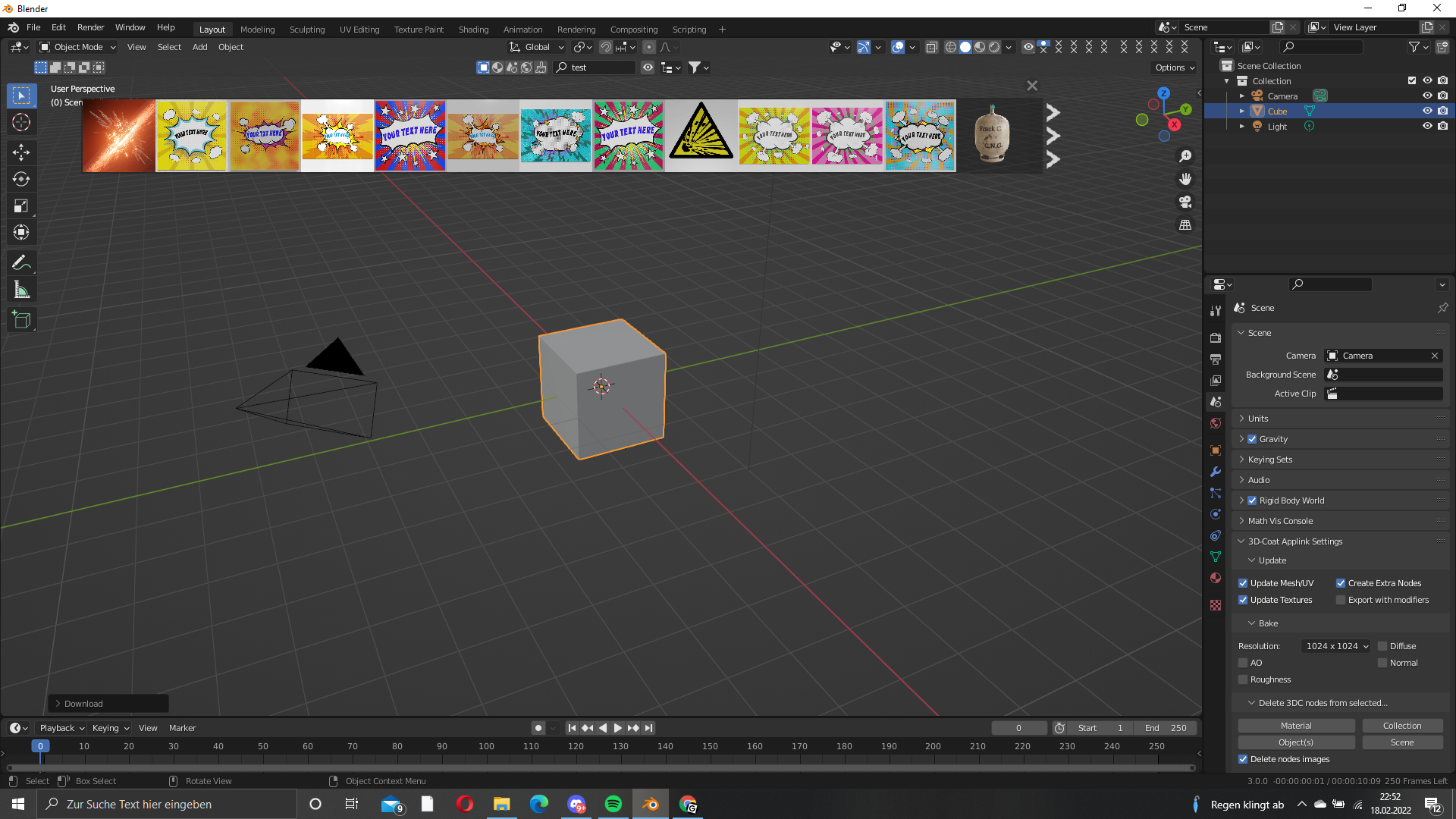
Task: Activate the Scale tool
Action: point(21,206)
